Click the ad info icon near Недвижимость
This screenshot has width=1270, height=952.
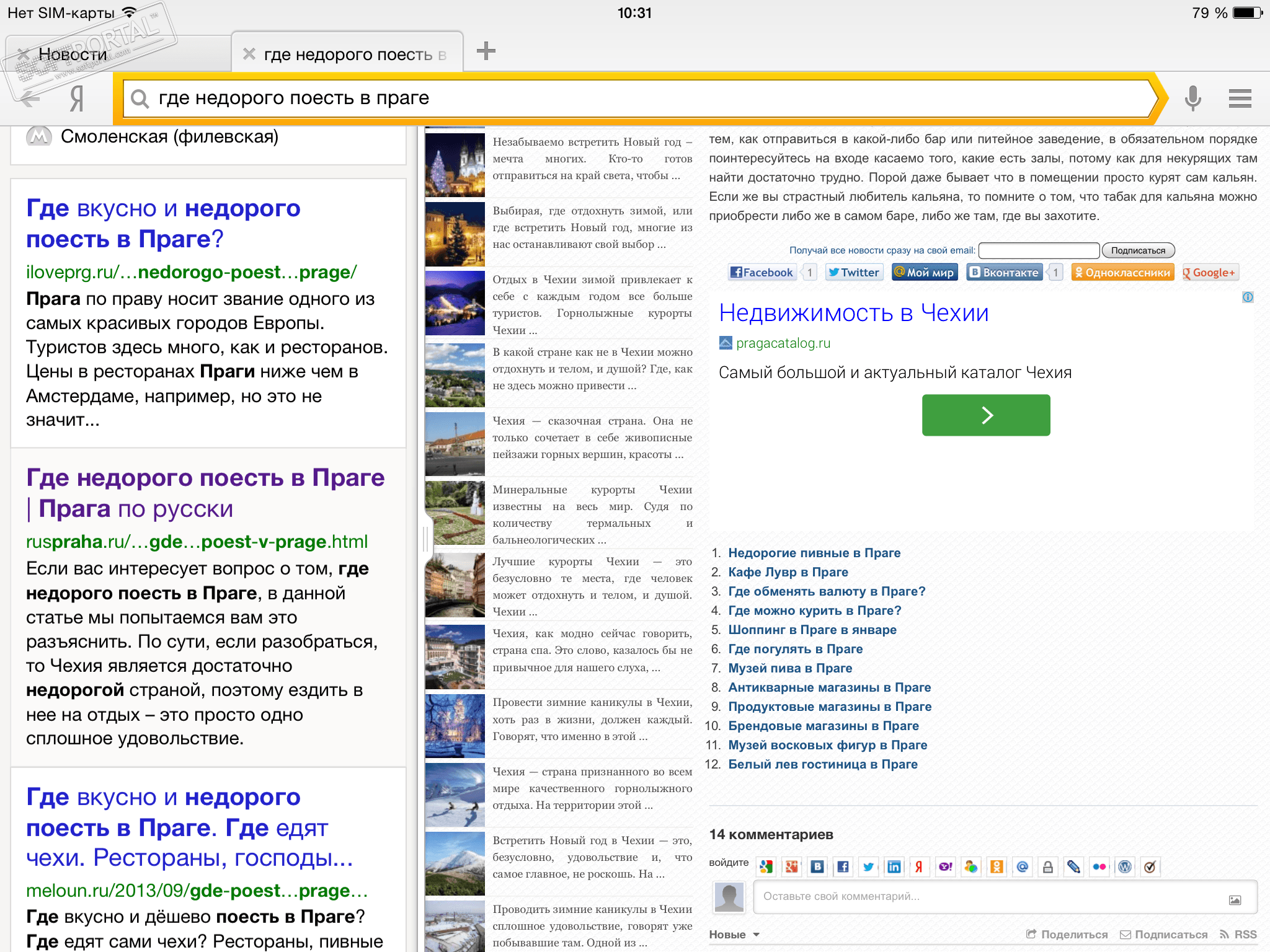point(1248,297)
